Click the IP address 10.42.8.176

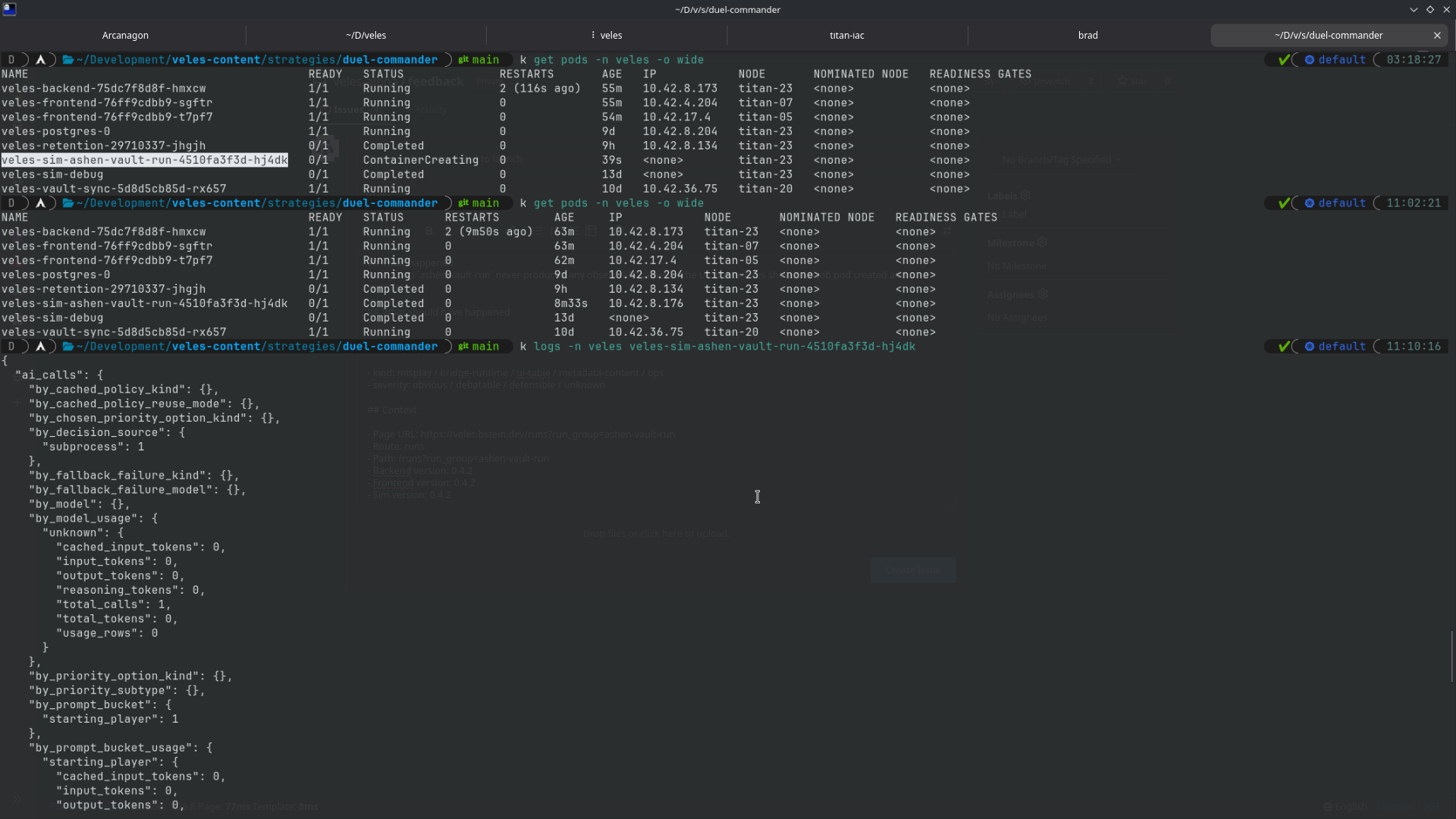pos(646,303)
